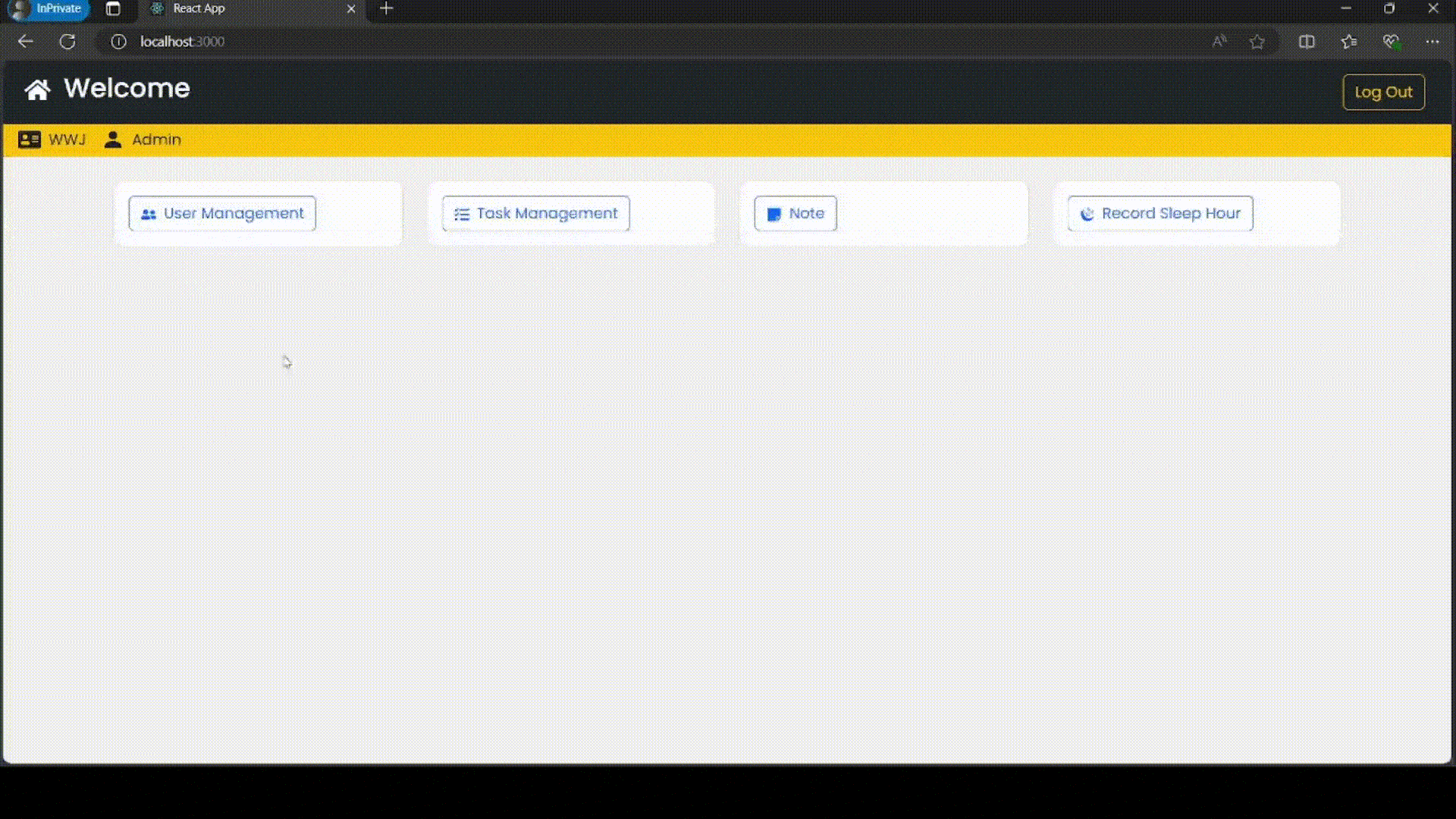Image resolution: width=1456 pixels, height=819 pixels.
Task: View site information icon in address bar
Action: coord(118,42)
